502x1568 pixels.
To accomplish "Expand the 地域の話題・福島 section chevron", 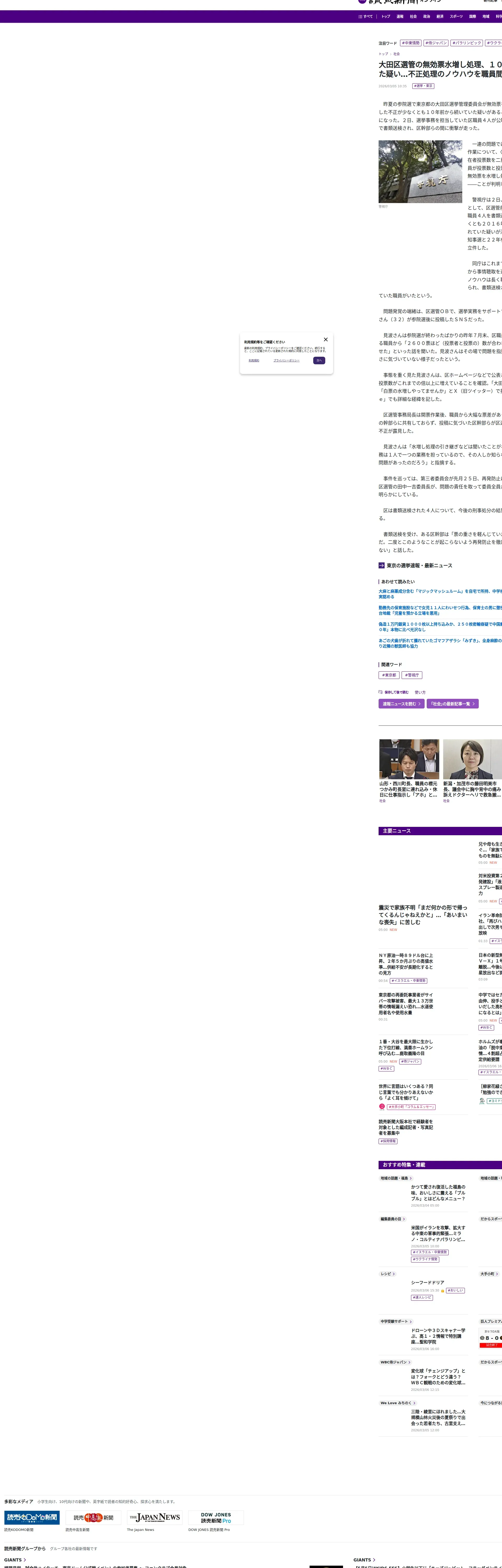I will click(x=410, y=1178).
